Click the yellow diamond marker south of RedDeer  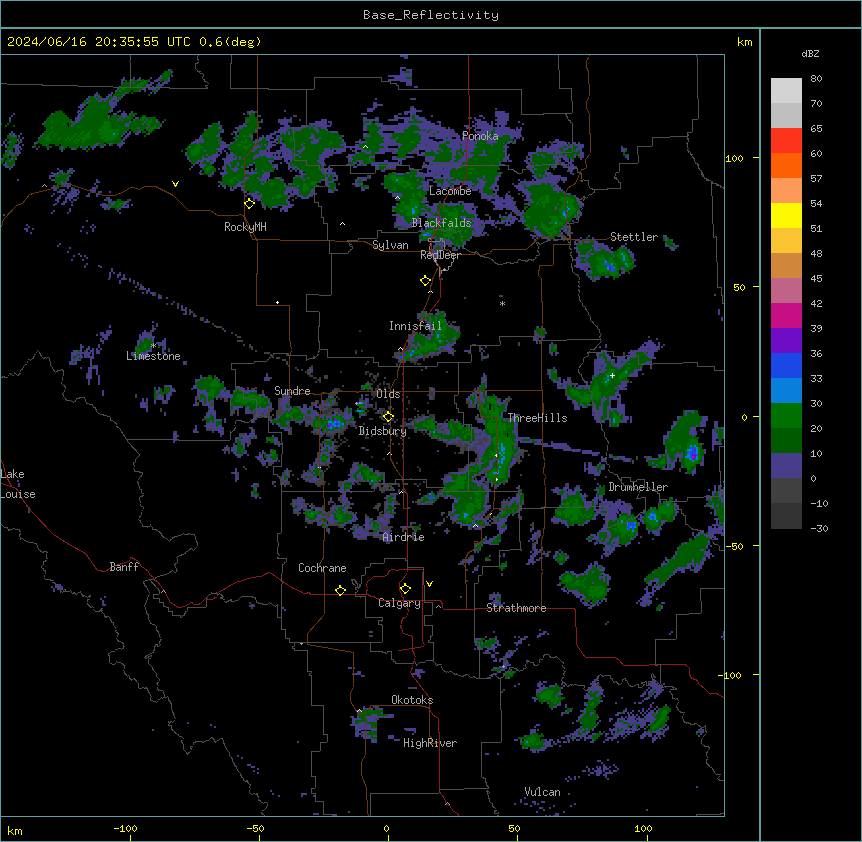pyautogui.click(x=425, y=281)
